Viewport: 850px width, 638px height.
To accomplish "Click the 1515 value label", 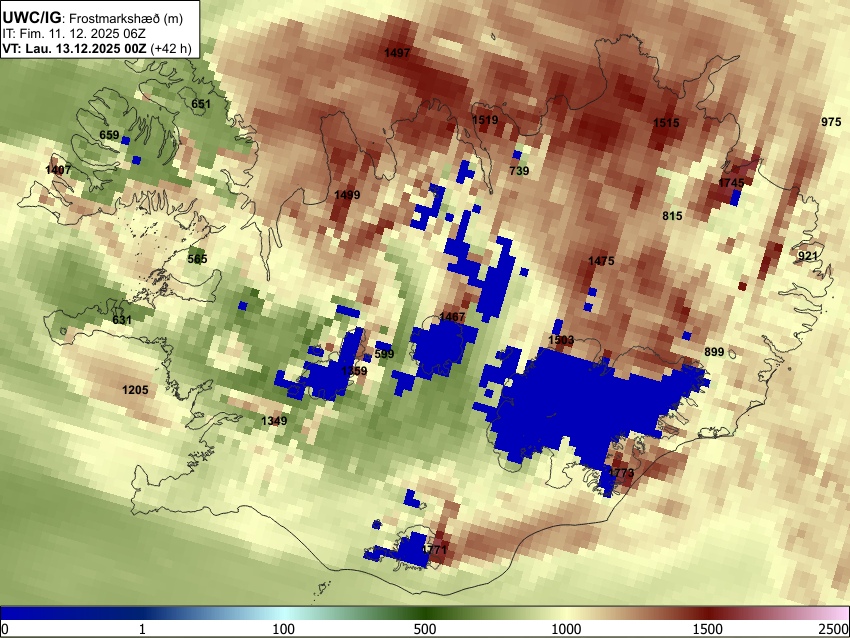I will 666,123.
